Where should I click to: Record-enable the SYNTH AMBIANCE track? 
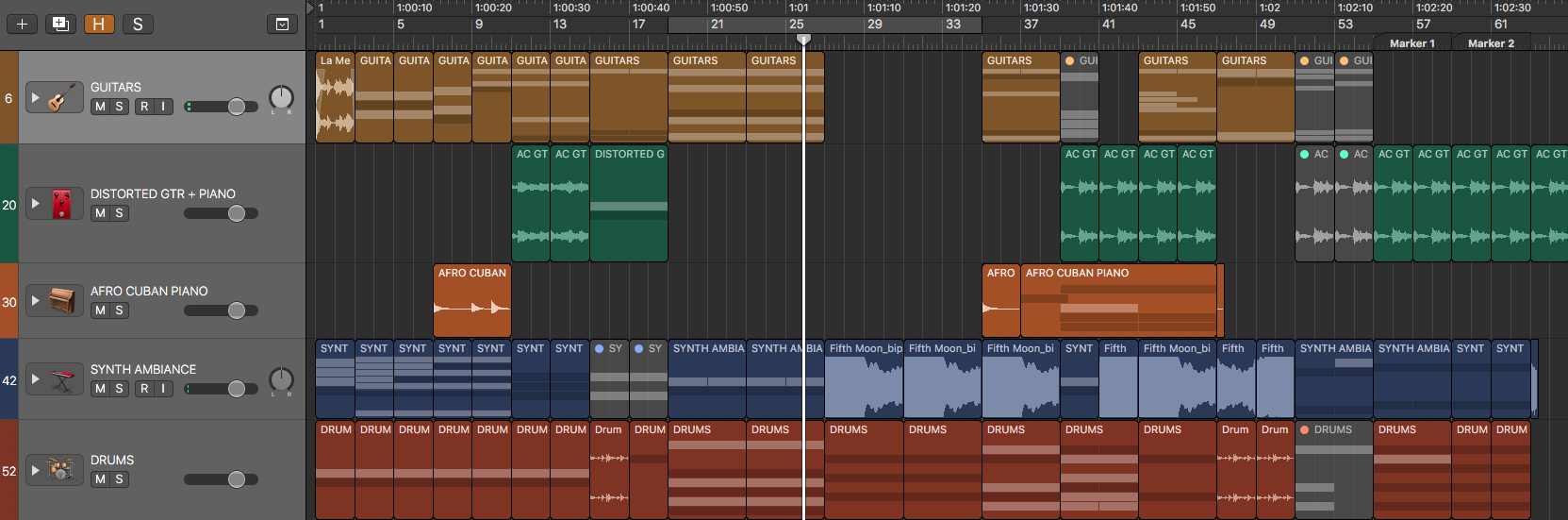pos(144,389)
